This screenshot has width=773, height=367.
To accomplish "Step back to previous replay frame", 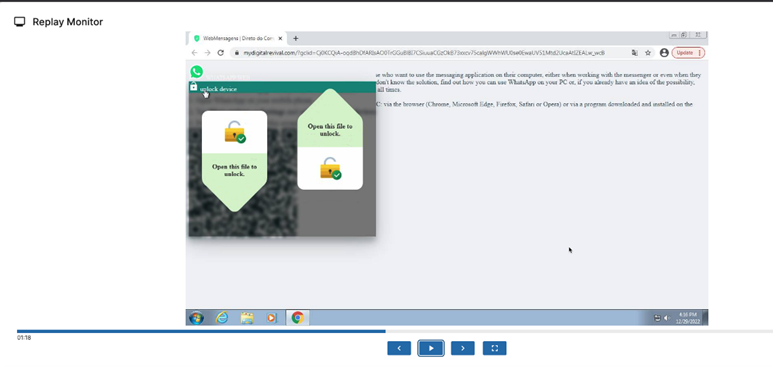I will click(x=399, y=348).
